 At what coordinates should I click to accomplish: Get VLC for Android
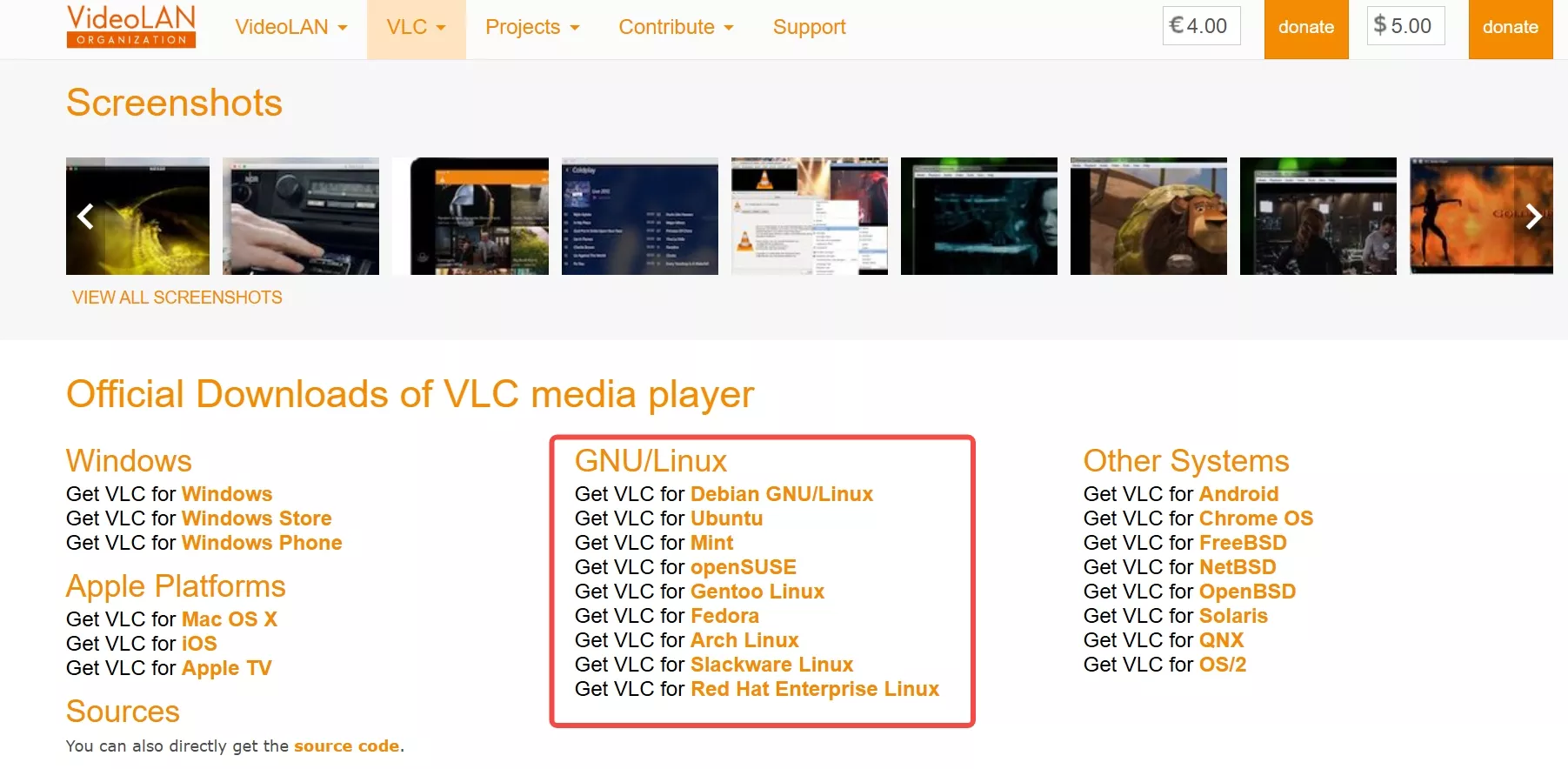(1239, 494)
